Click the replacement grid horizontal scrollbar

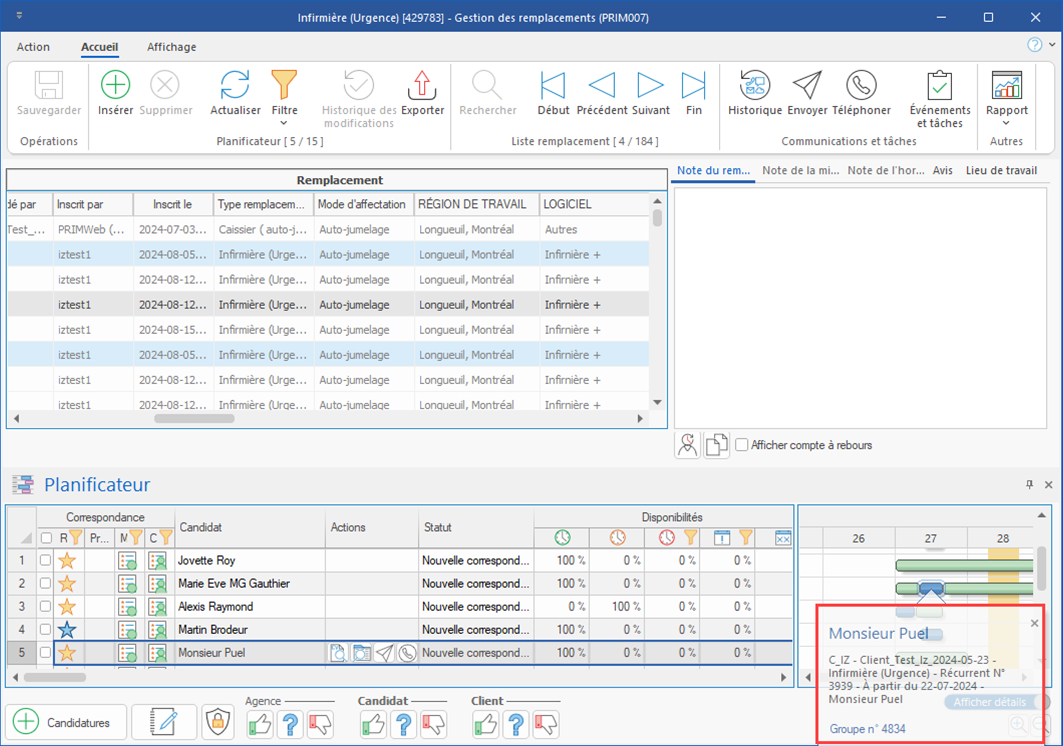coord(194,419)
